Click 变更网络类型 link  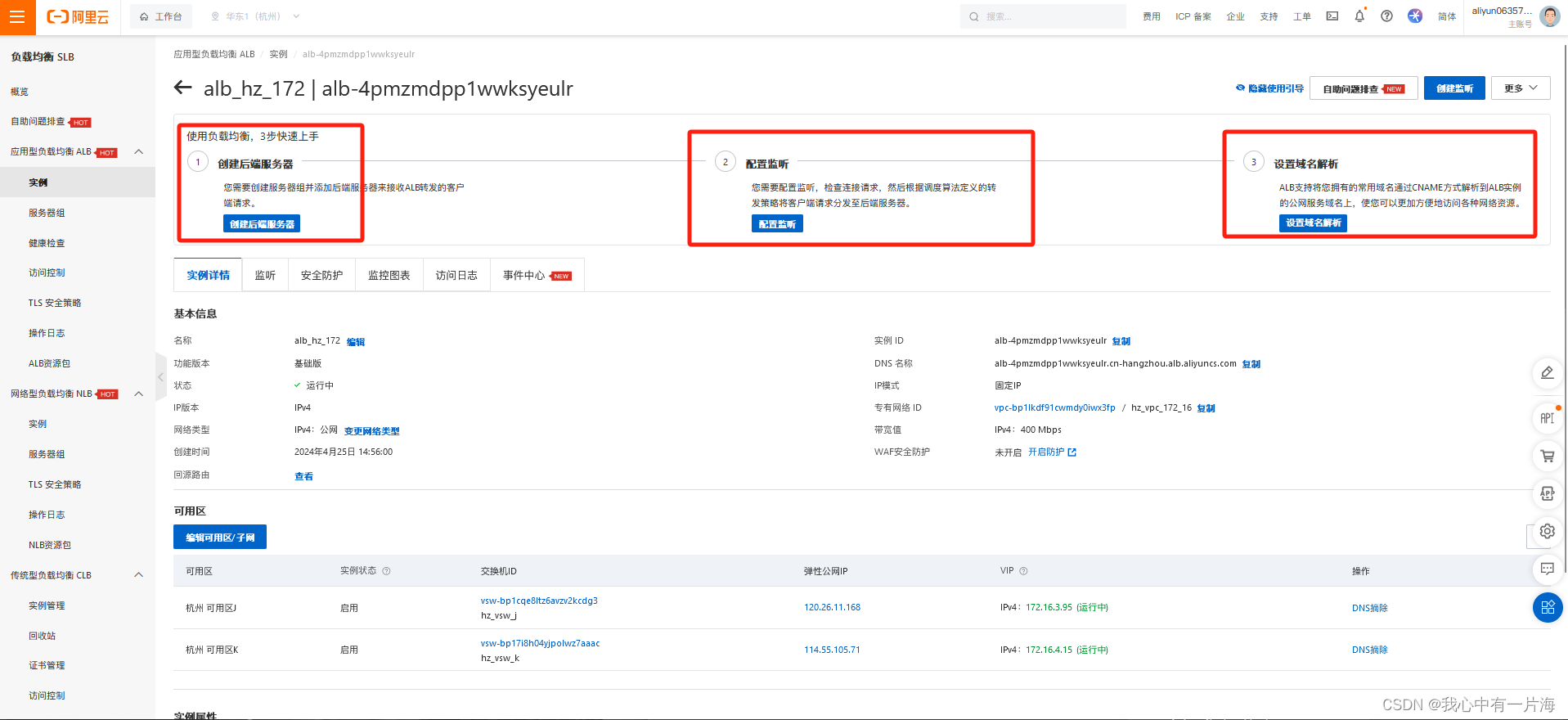[371, 430]
